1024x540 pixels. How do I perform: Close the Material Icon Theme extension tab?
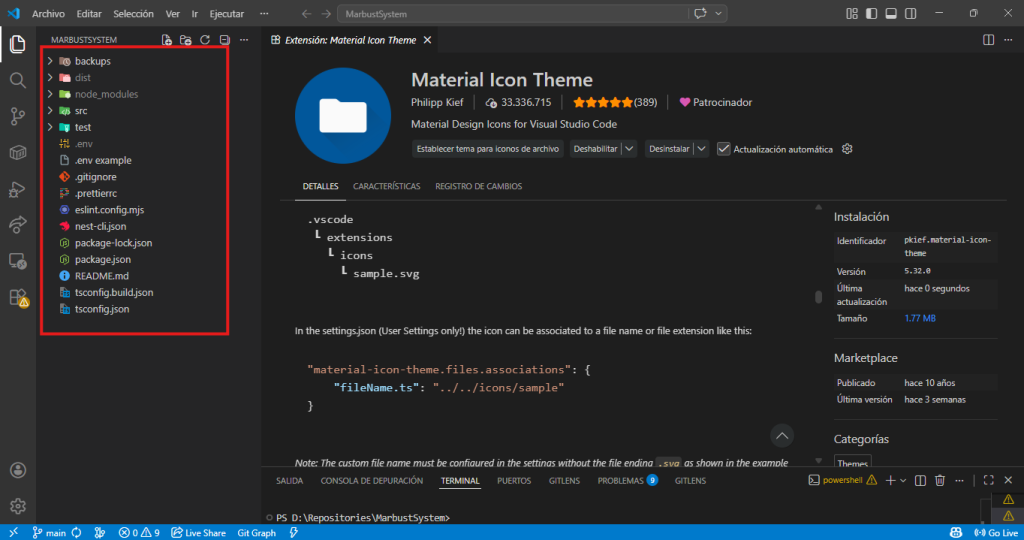point(427,40)
